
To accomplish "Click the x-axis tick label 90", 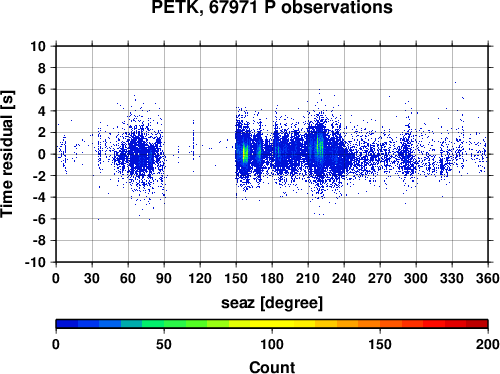I will [164, 278].
